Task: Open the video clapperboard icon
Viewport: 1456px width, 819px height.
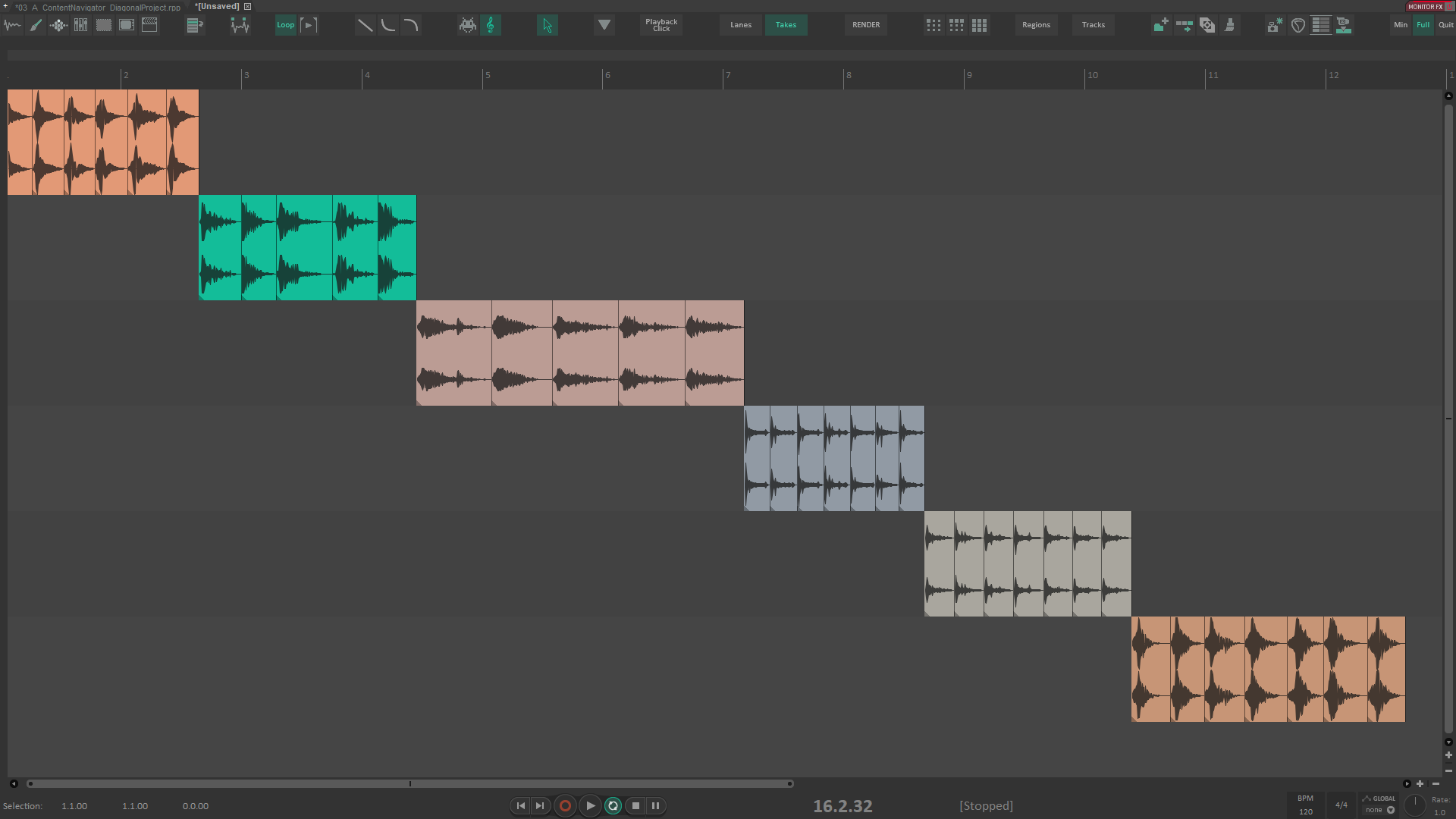Action: click(x=149, y=25)
